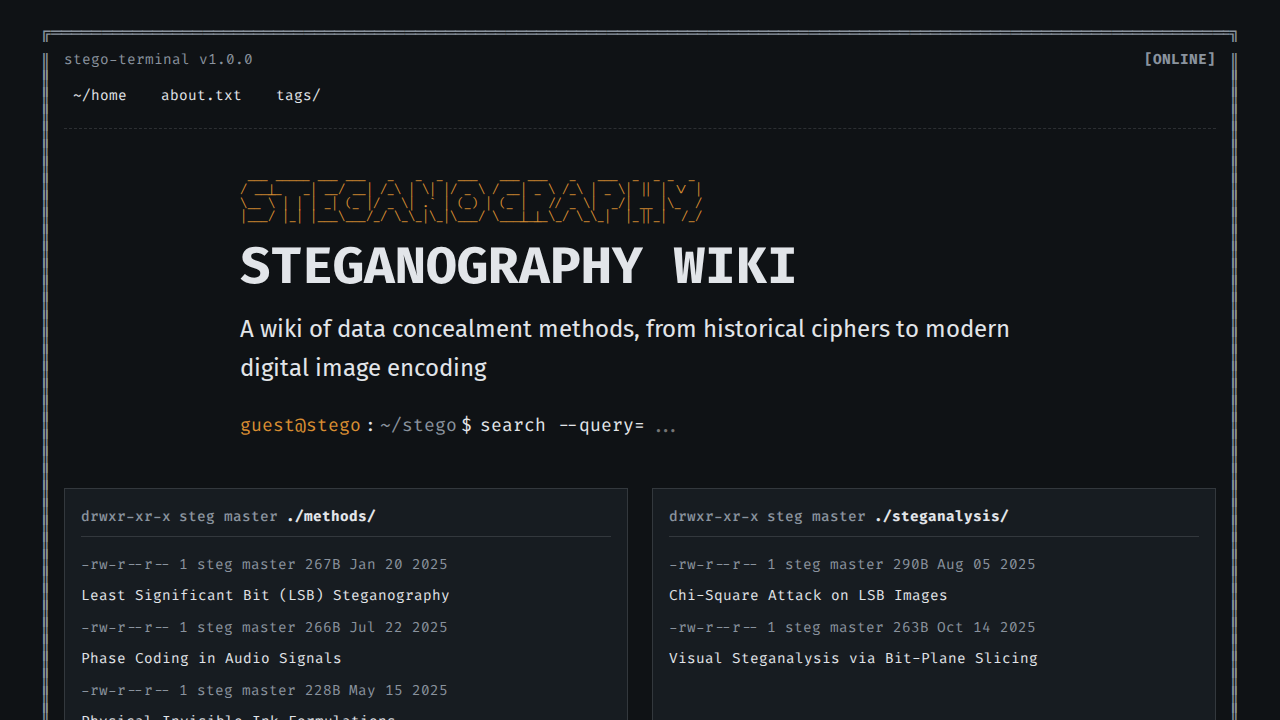Open the ~/home navigation link

[x=100, y=96]
